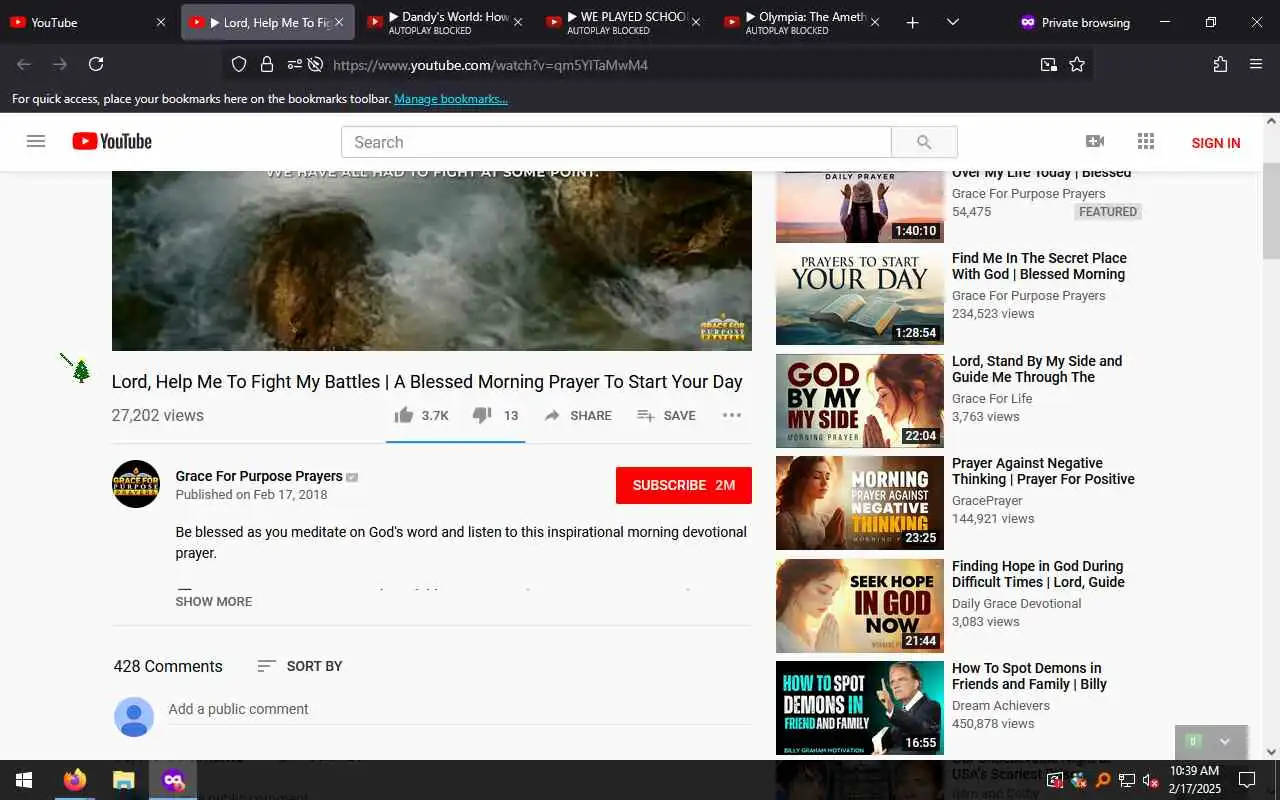List all tabs dropdown arrow

pos(952,22)
